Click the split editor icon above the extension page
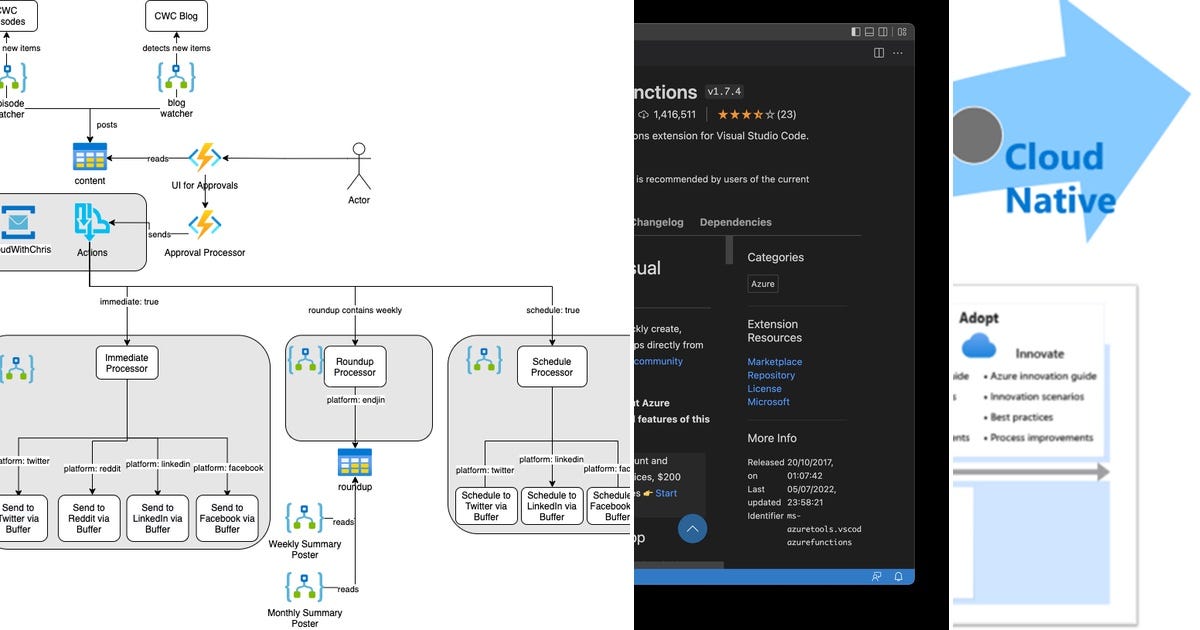The height and width of the screenshot is (630, 1200). click(879, 53)
